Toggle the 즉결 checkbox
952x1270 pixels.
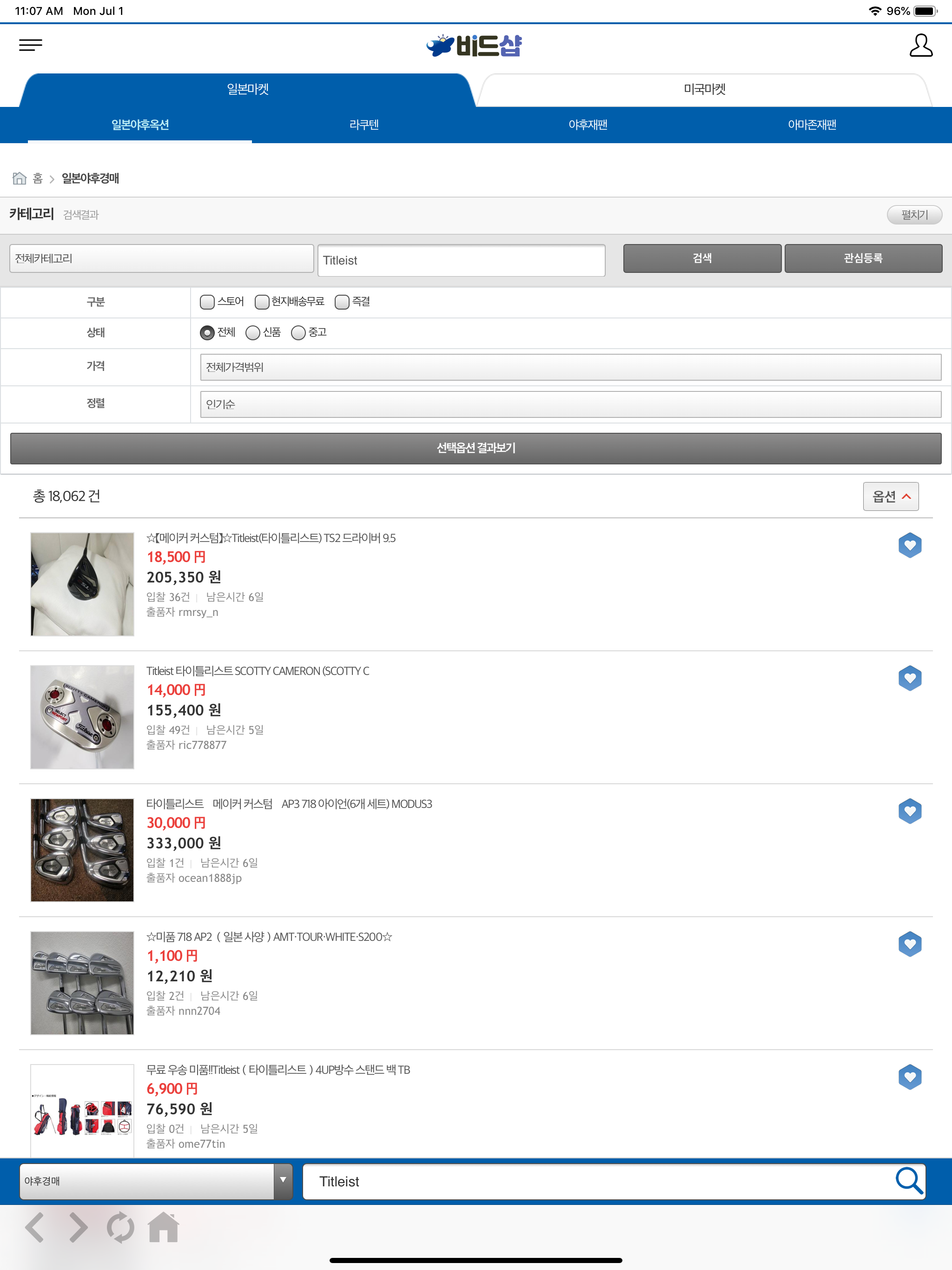[342, 302]
